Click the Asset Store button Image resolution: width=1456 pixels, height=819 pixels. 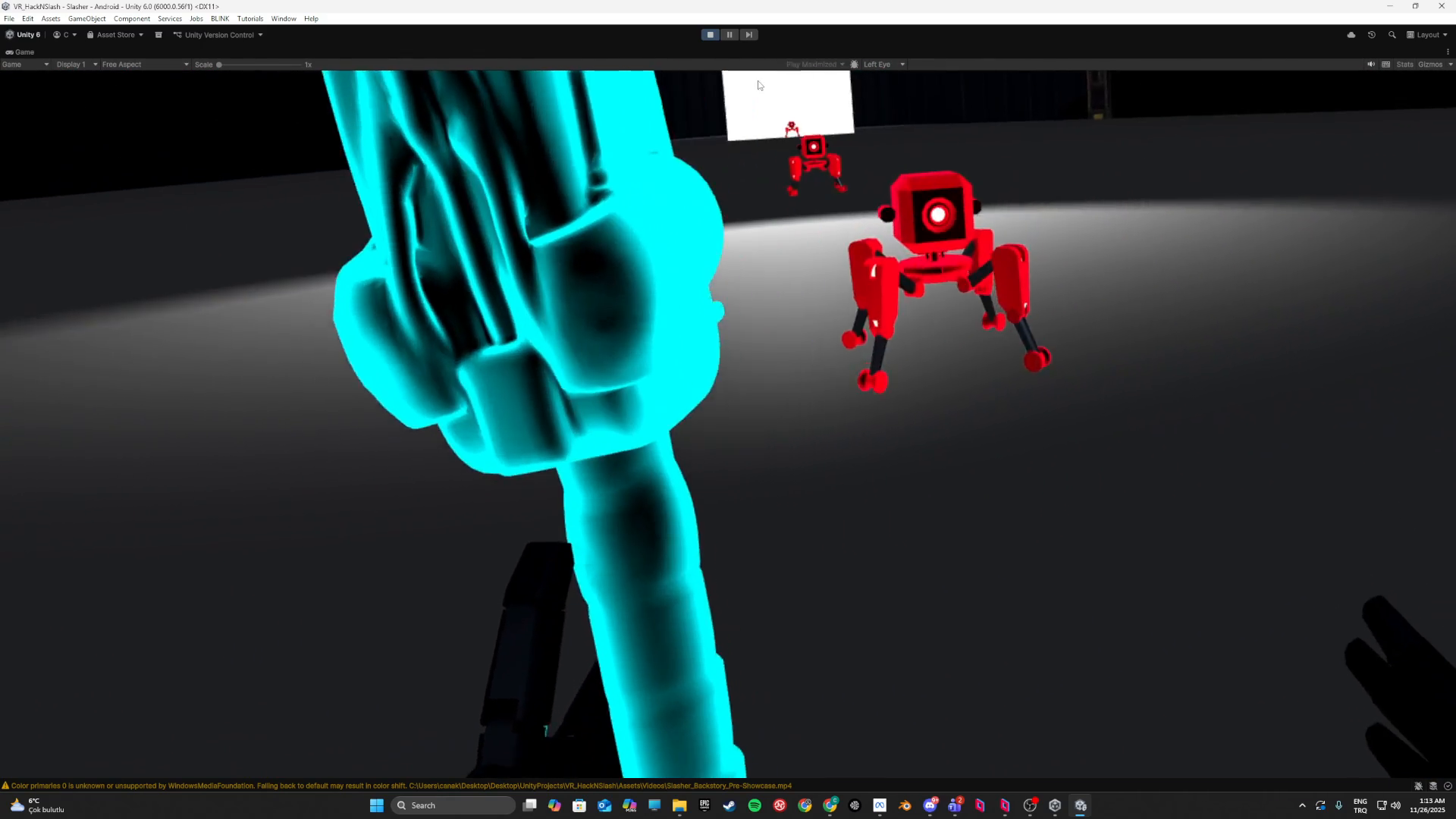click(115, 35)
